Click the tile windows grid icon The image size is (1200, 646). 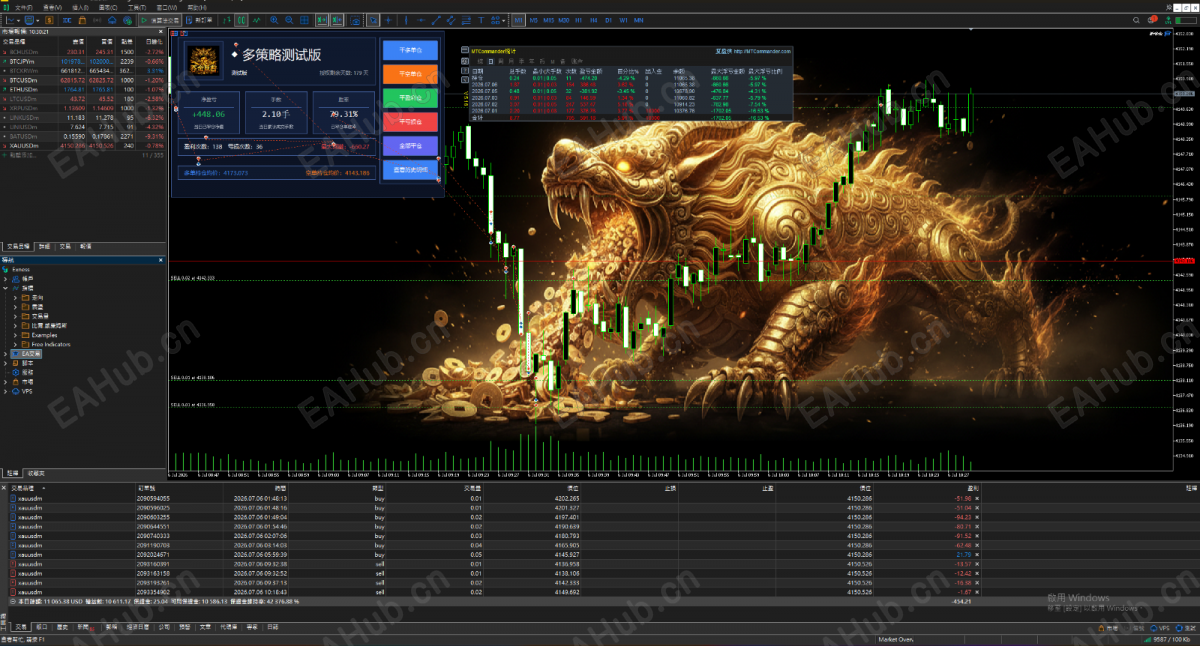[304, 20]
